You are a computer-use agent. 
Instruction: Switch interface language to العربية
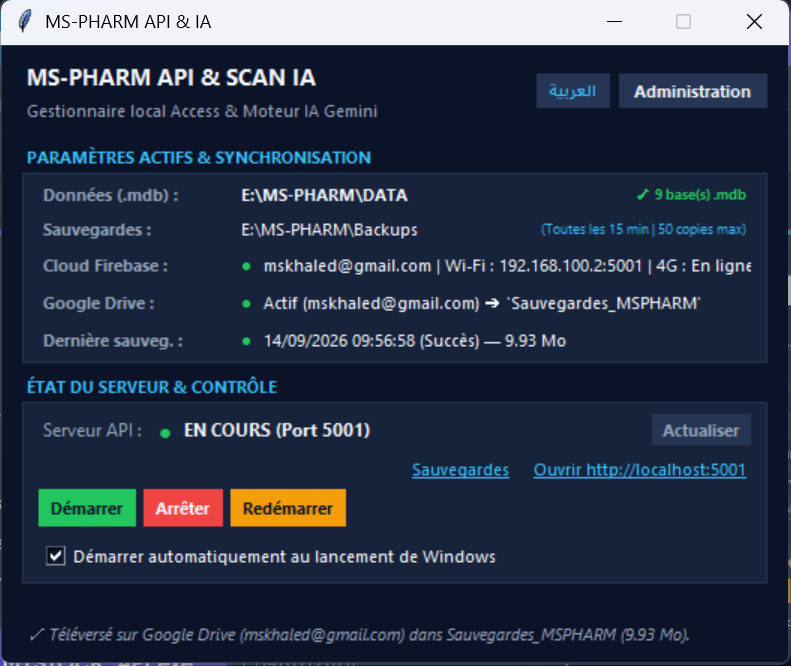click(573, 91)
